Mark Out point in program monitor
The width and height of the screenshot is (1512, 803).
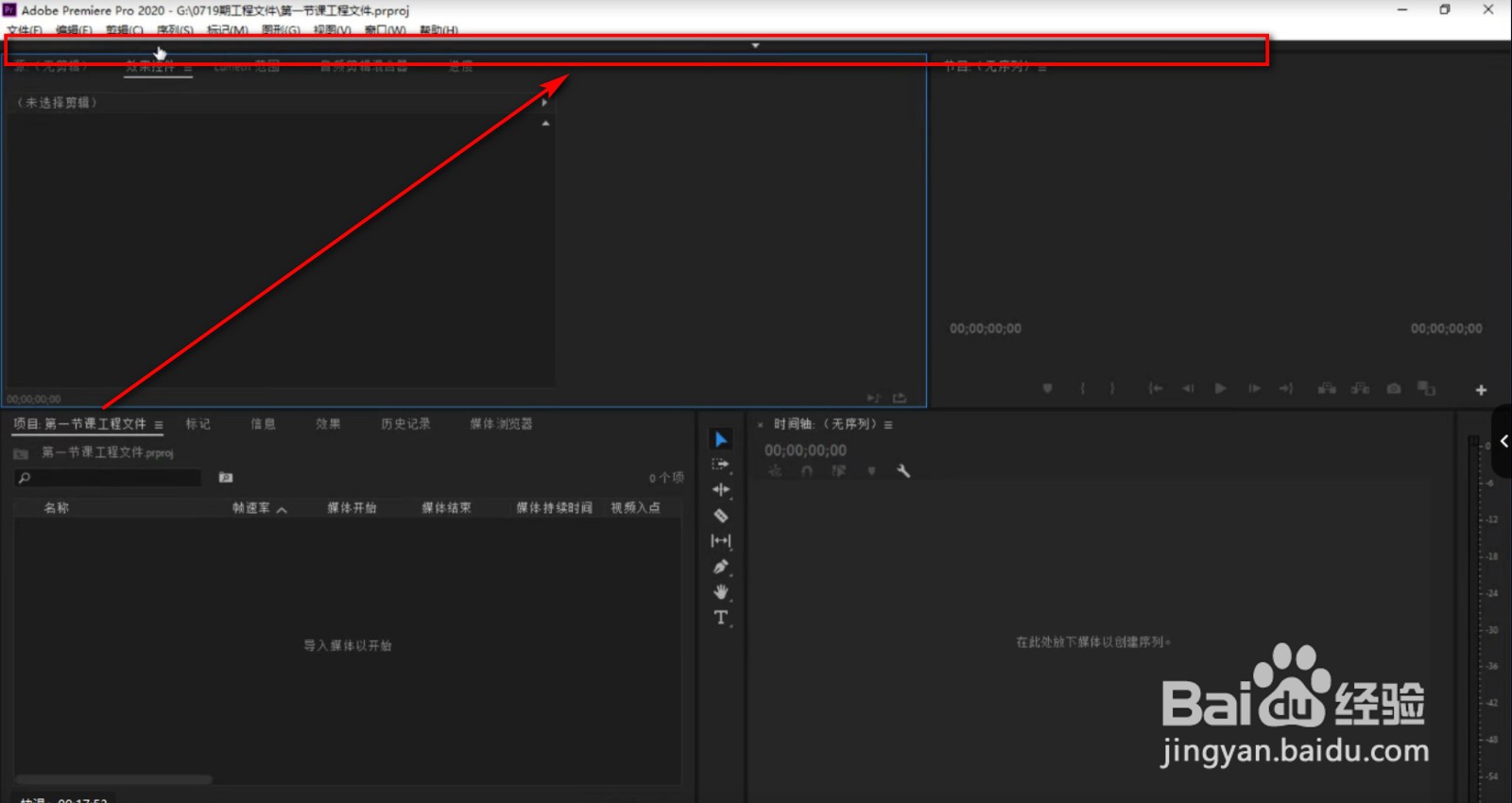(1112, 388)
